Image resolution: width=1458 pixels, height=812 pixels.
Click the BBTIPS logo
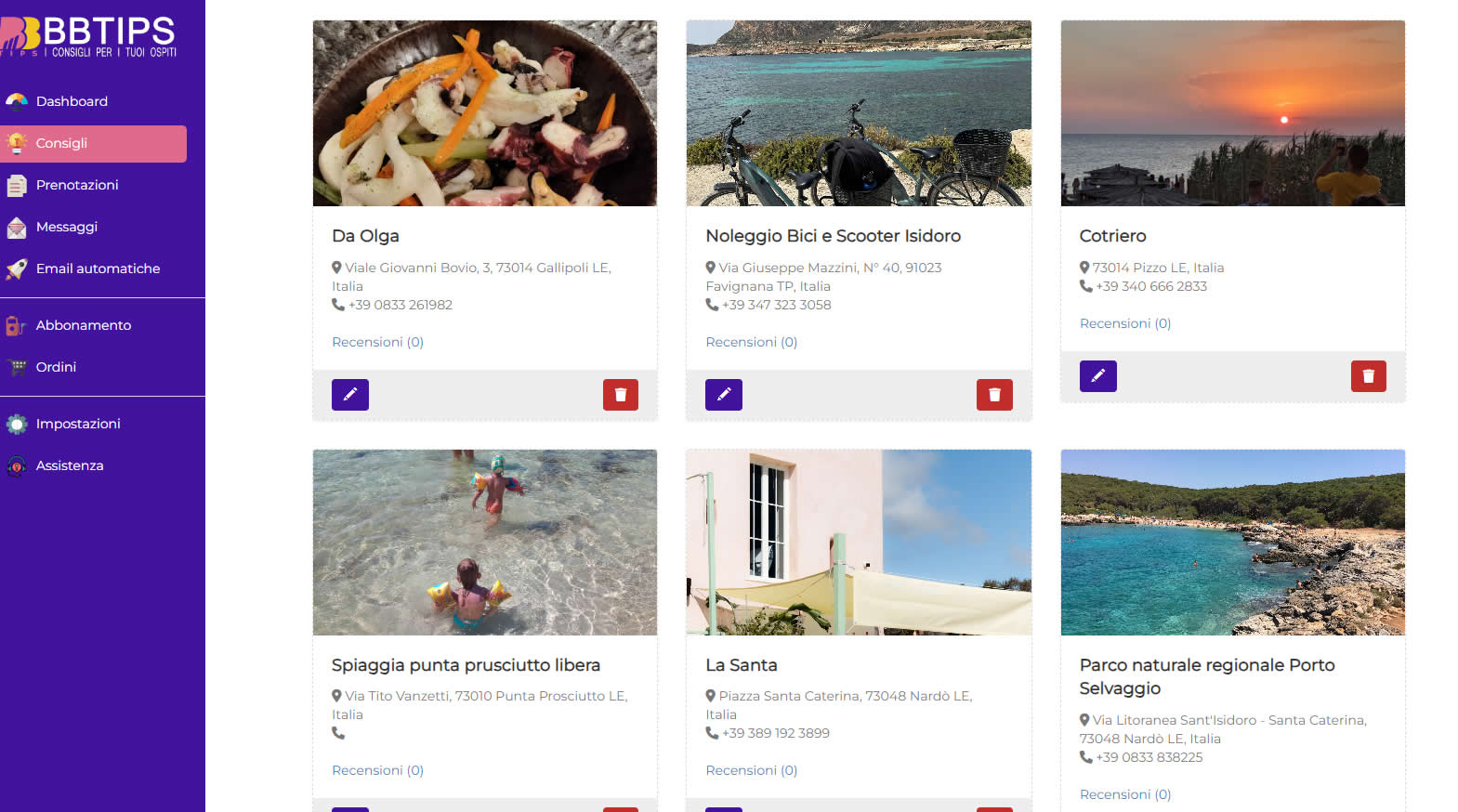[x=93, y=37]
